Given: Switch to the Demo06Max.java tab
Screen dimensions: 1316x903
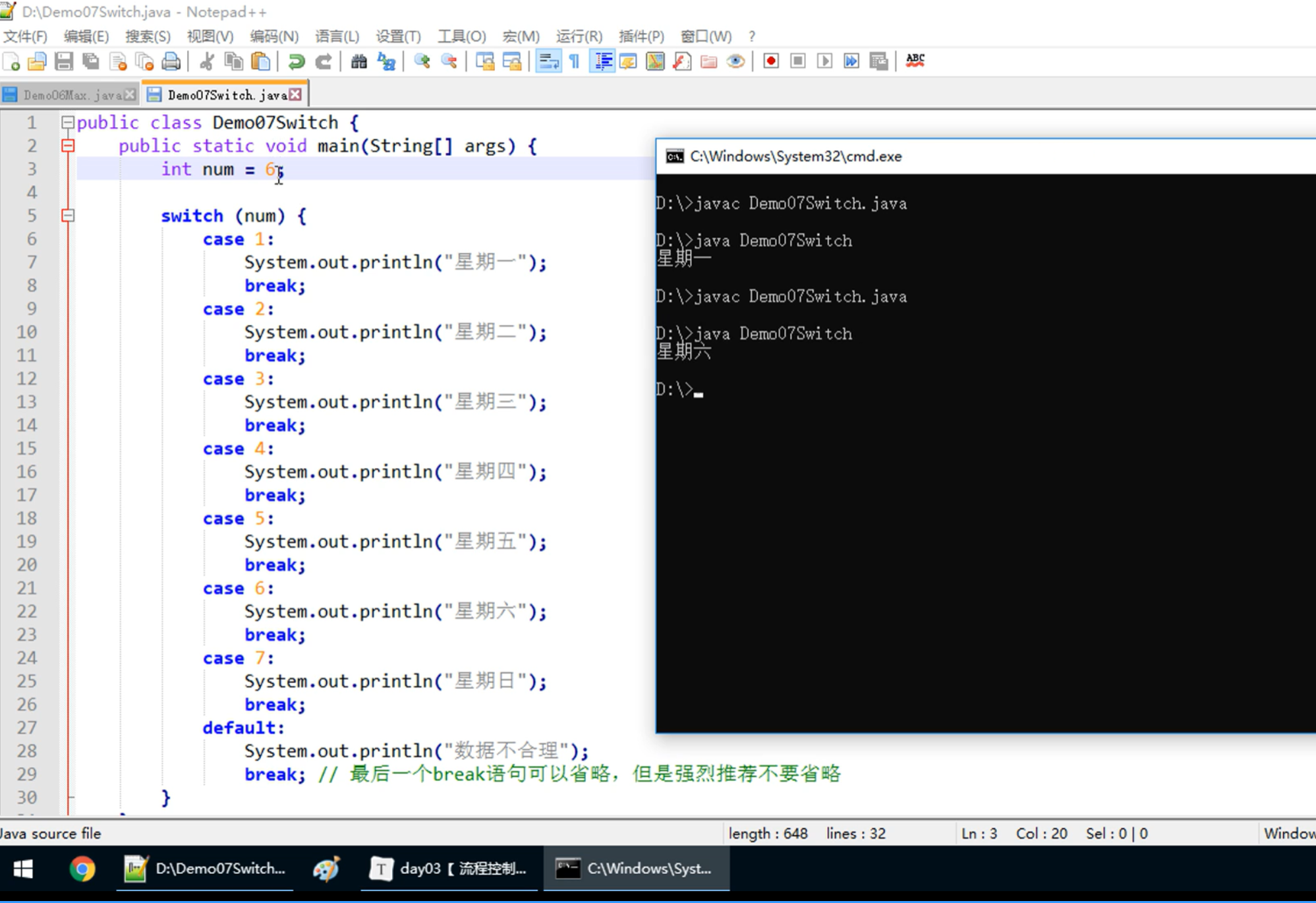Looking at the screenshot, I should (71, 95).
